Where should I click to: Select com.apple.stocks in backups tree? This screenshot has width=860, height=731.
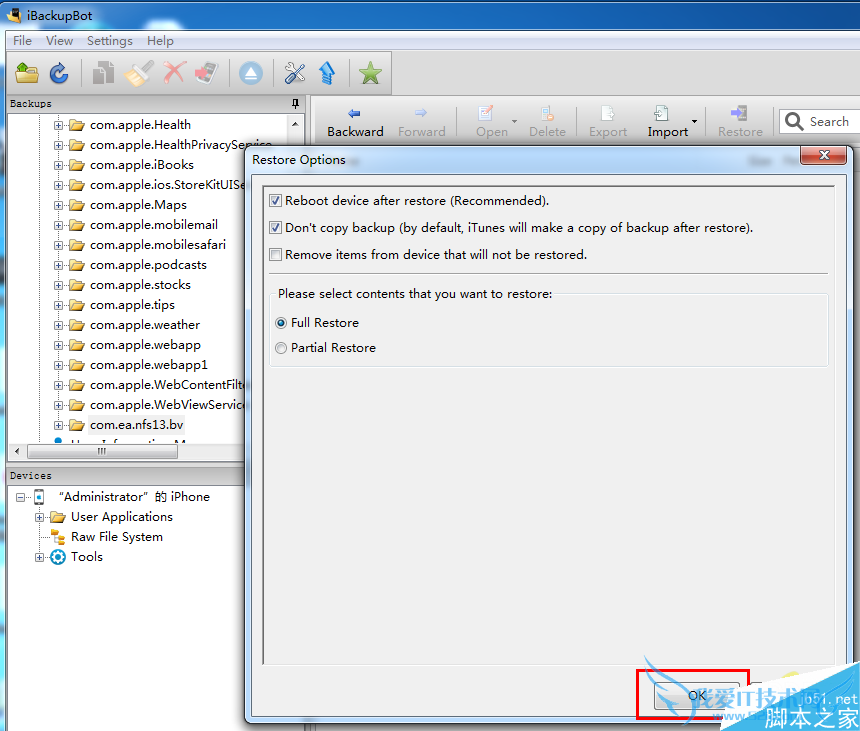pyautogui.click(x=140, y=285)
